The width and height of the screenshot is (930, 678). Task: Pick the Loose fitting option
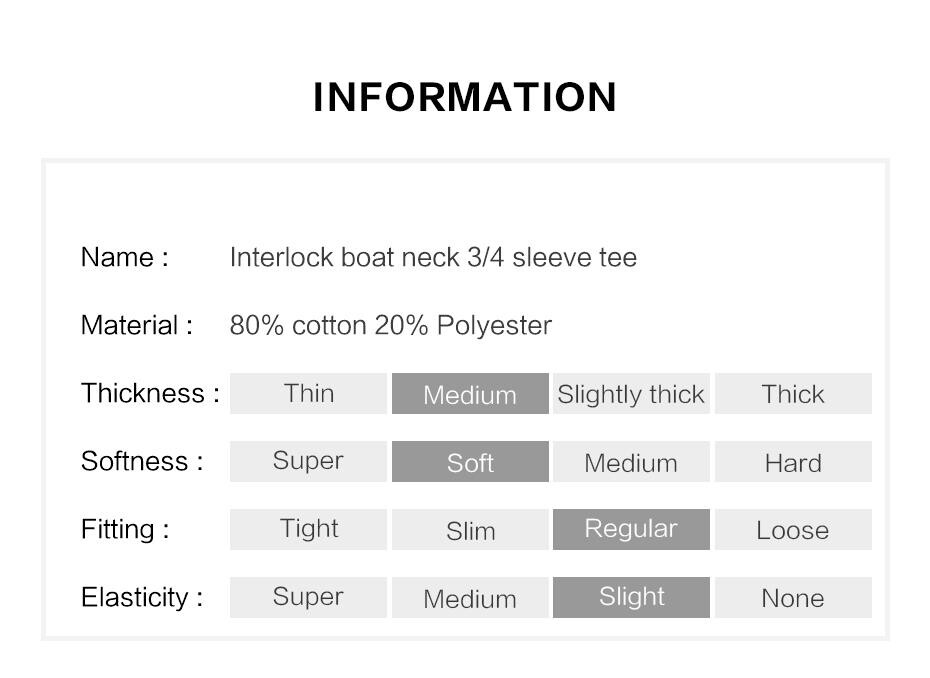[x=793, y=529]
